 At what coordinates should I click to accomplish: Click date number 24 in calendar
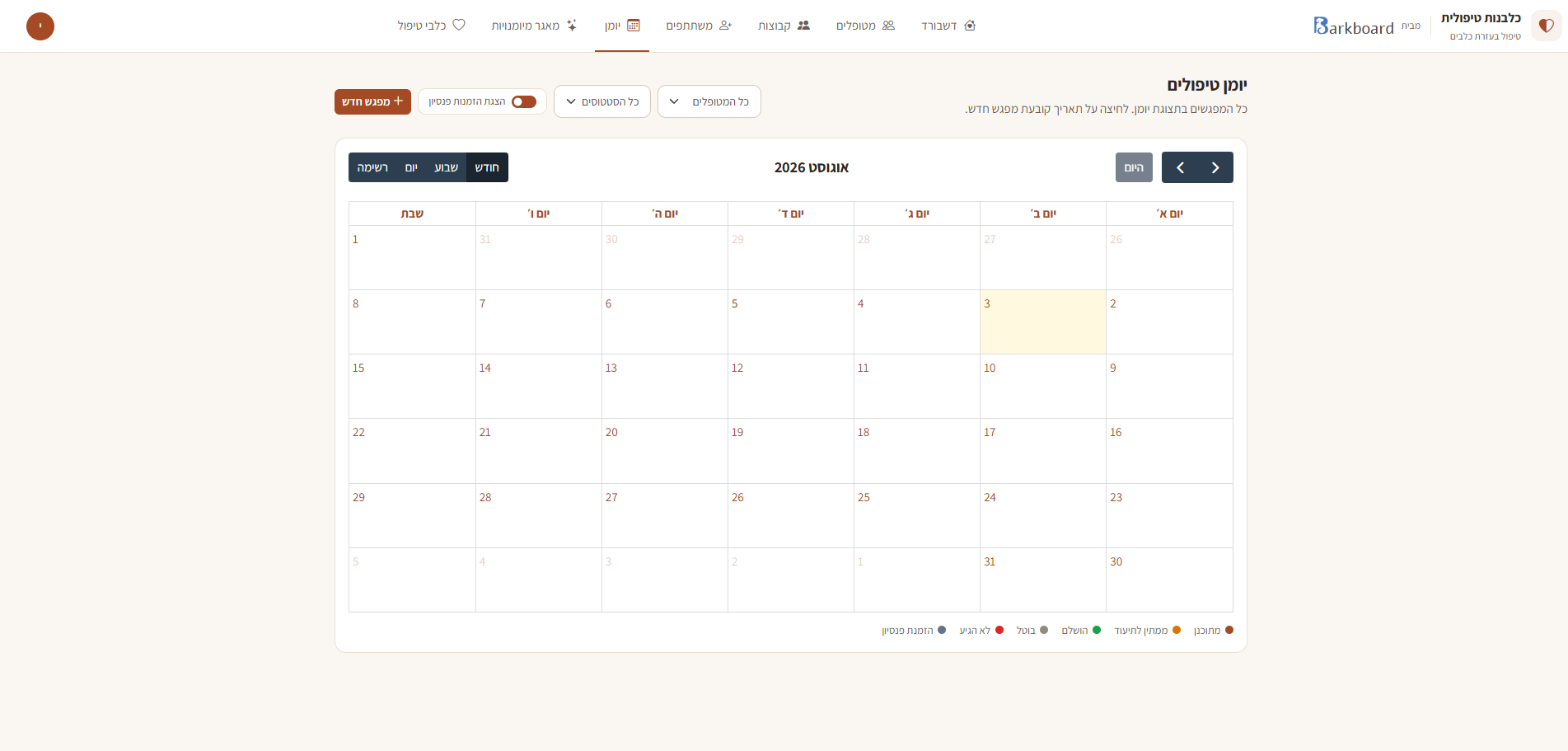[990, 497]
